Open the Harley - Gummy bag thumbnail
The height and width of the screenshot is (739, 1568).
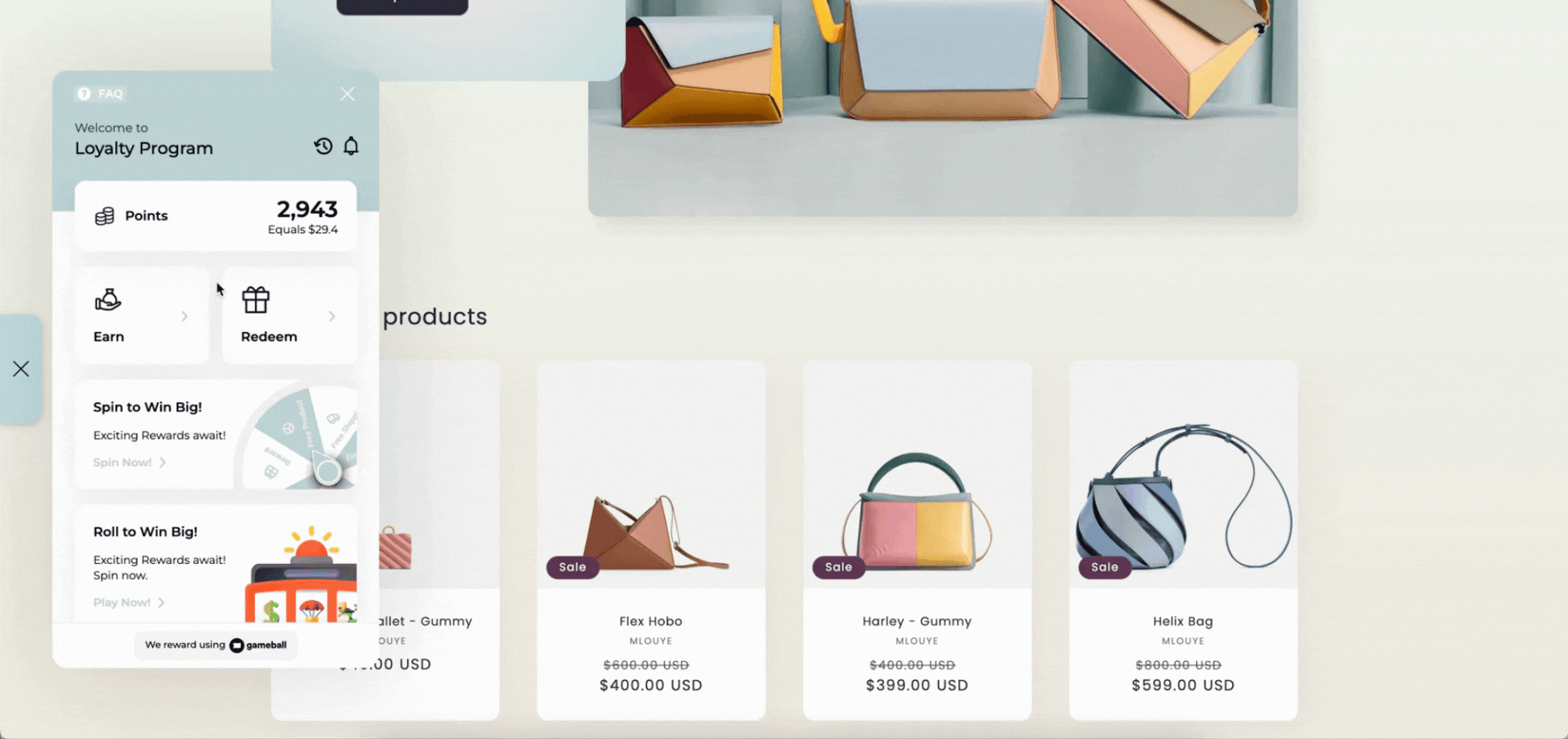pyautogui.click(x=917, y=475)
